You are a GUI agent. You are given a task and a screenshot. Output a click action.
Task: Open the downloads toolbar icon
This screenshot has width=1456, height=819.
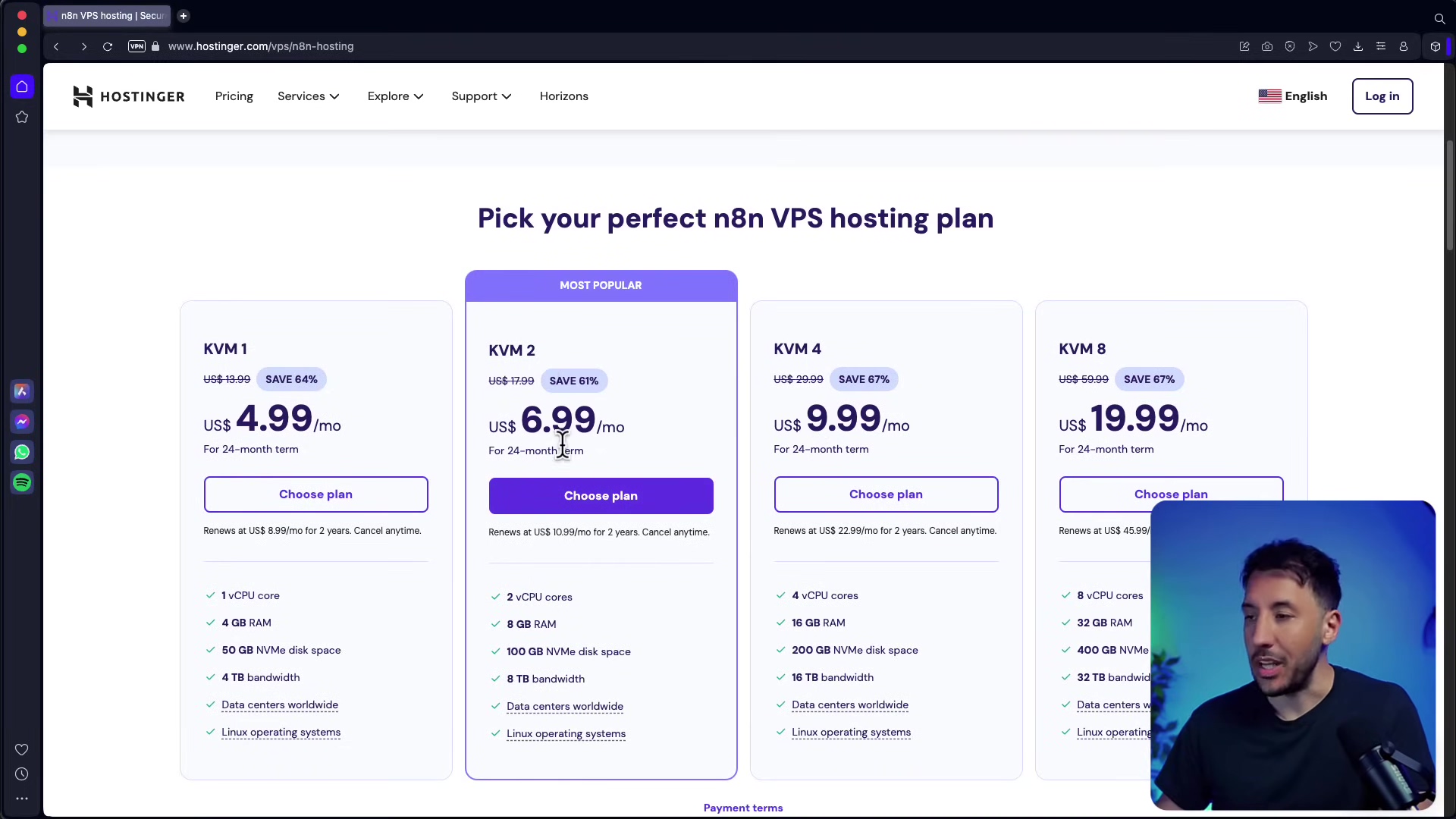point(1358,46)
